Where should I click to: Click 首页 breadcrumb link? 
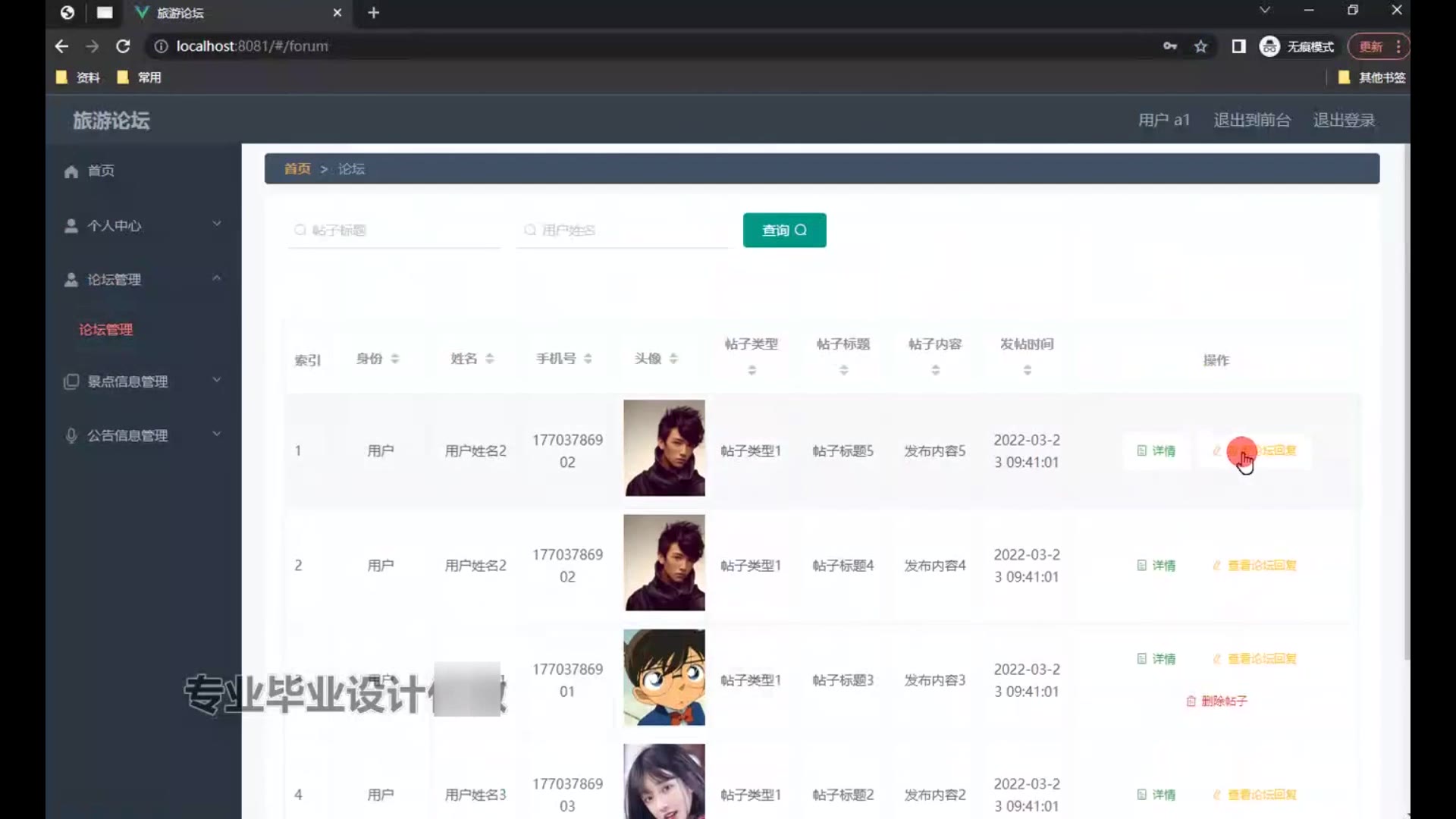pyautogui.click(x=297, y=168)
